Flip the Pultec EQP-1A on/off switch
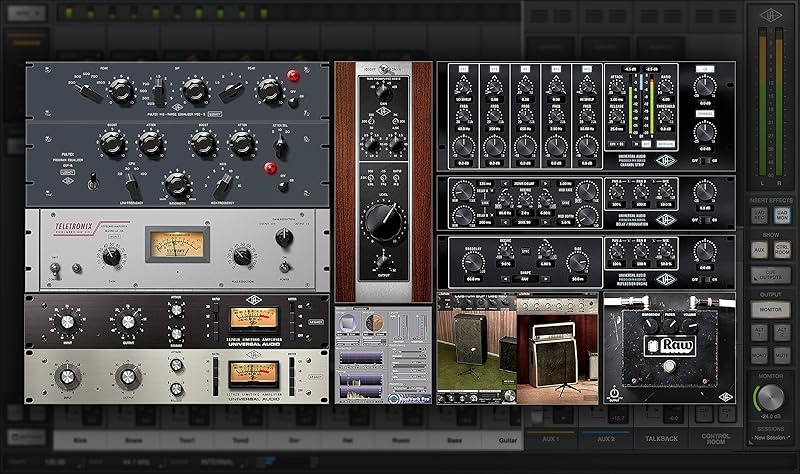The width and height of the screenshot is (800, 474). (283, 186)
